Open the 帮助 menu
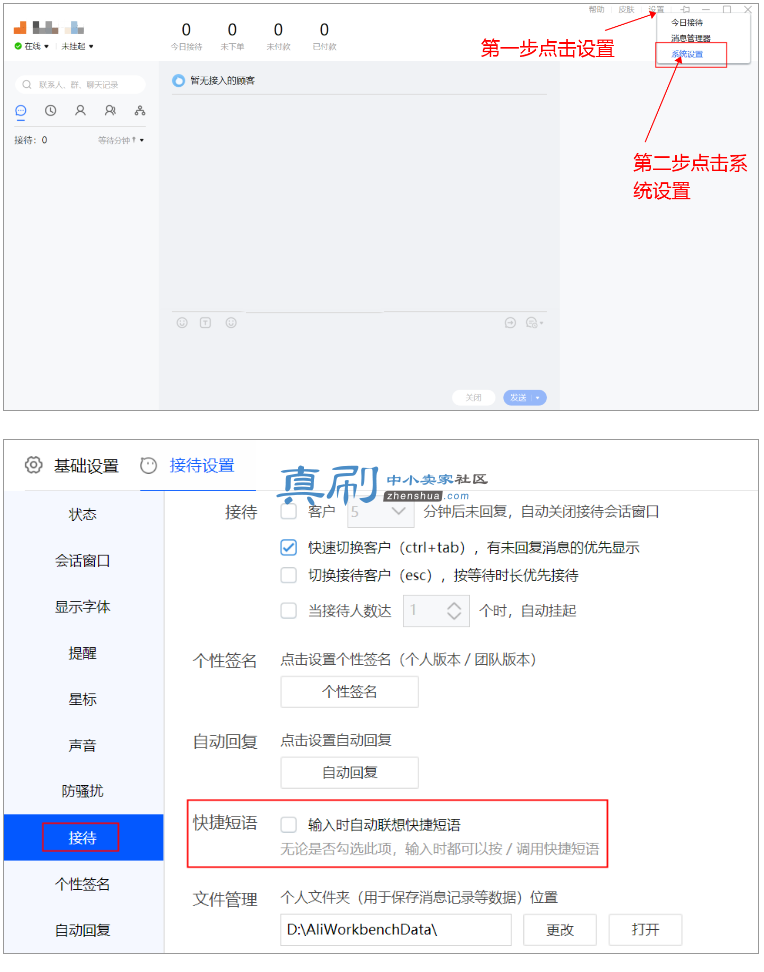Image resolution: width=764 pixels, height=972 pixels. [597, 9]
